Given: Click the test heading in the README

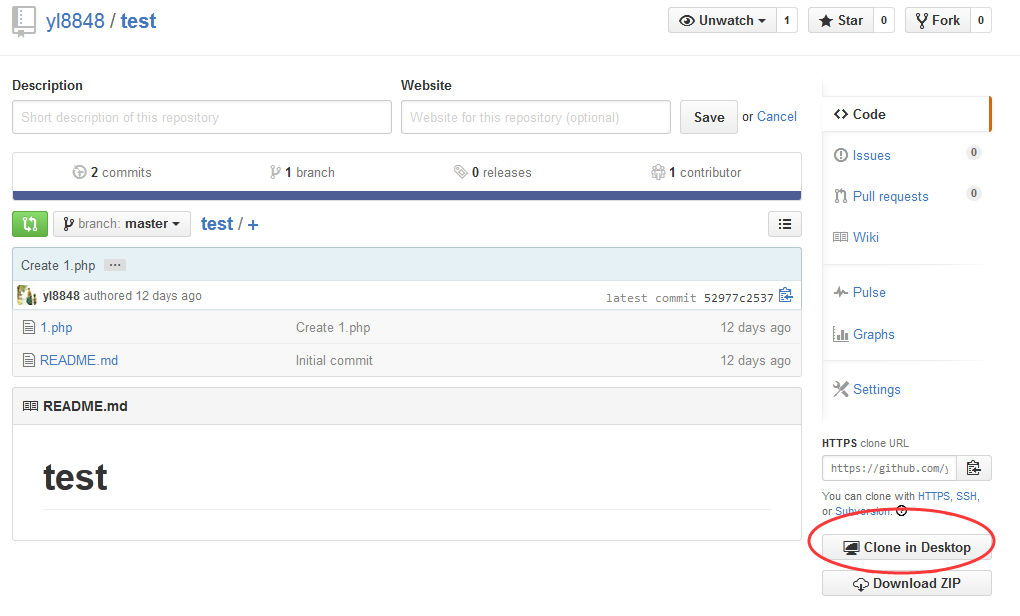Looking at the screenshot, I should (75, 477).
